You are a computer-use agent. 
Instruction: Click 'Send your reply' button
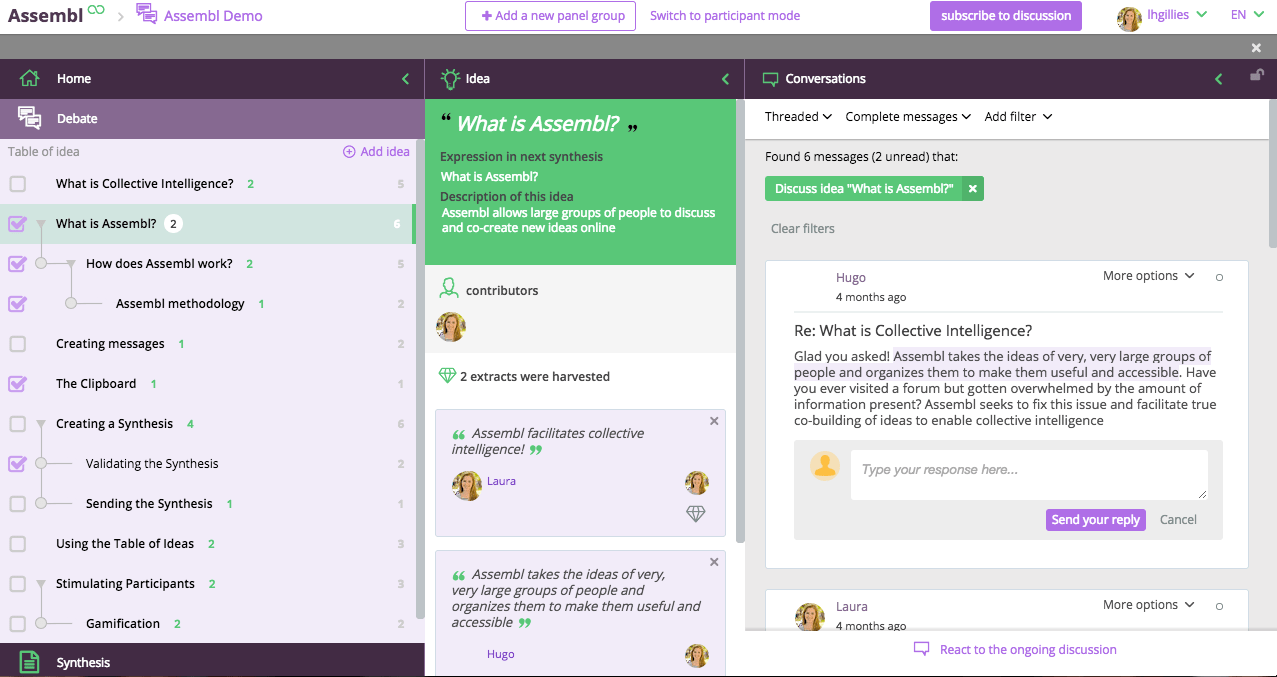click(x=1096, y=520)
